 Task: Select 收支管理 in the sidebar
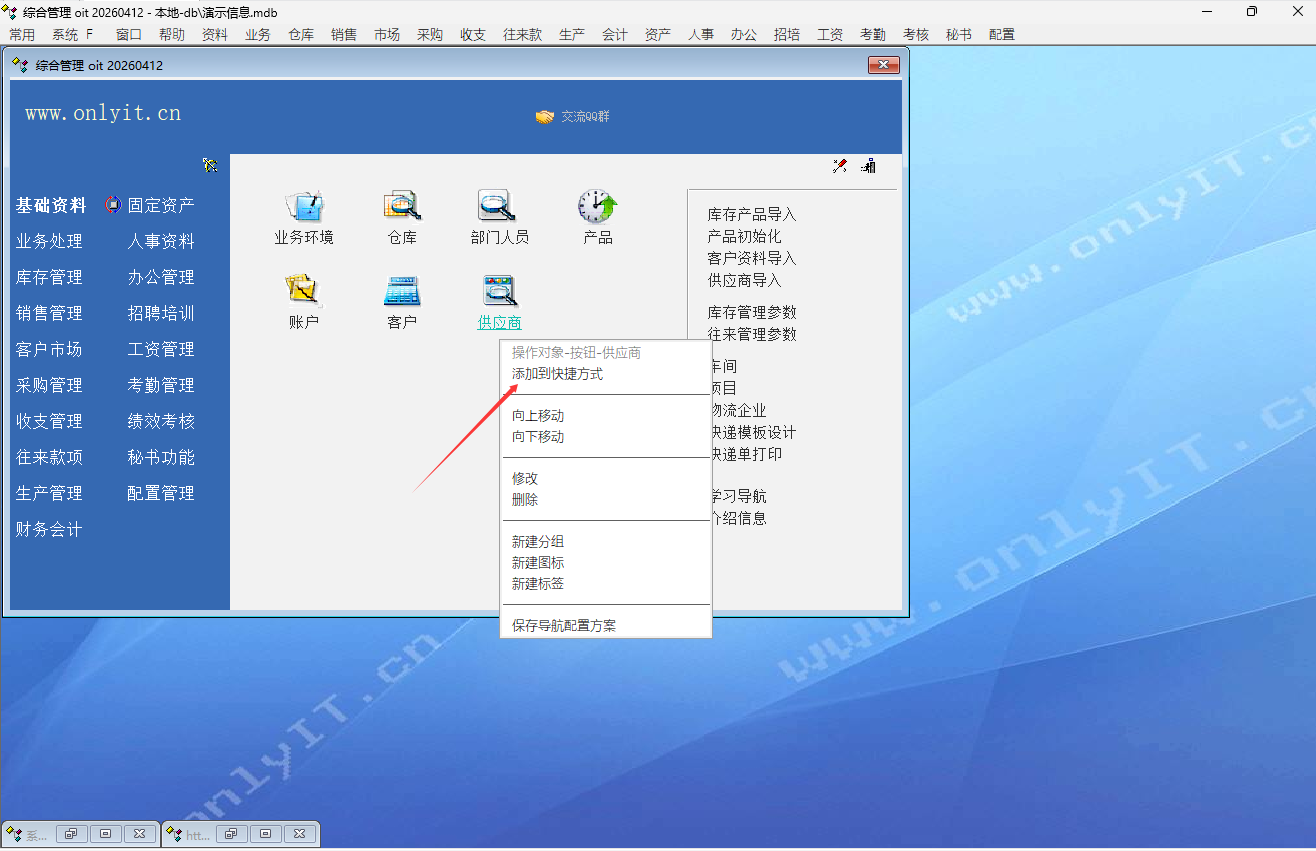pos(49,421)
